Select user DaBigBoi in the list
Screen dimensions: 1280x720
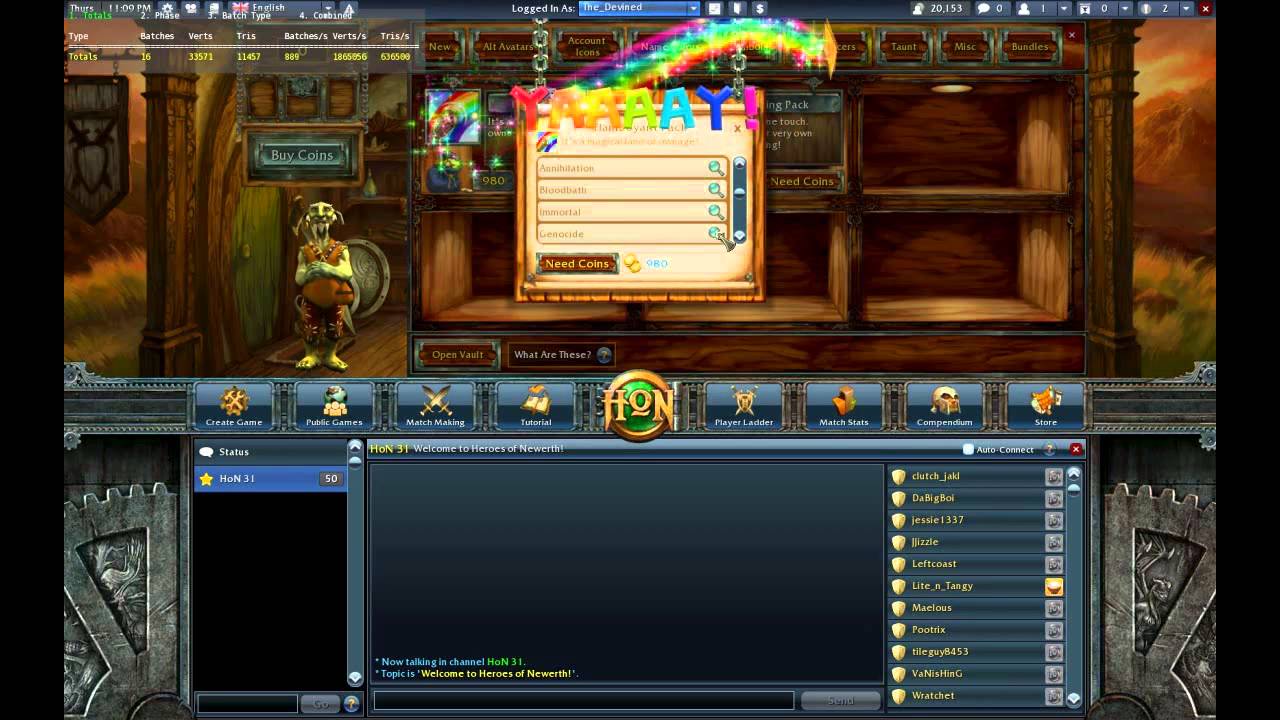click(x=976, y=499)
